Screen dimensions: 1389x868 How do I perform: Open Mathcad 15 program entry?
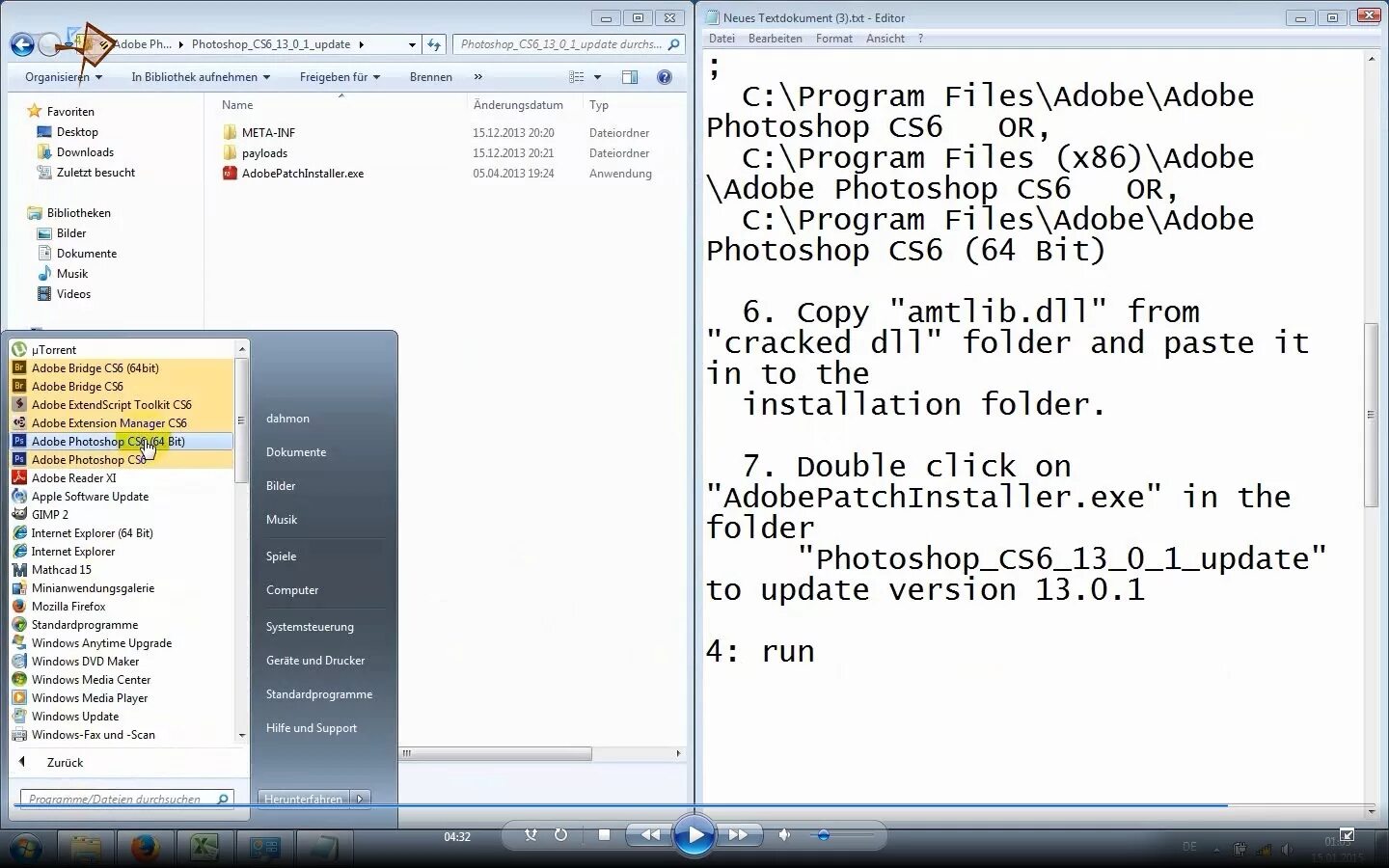click(122, 570)
